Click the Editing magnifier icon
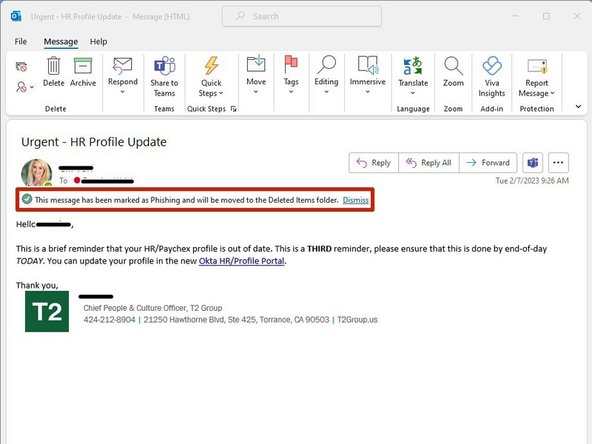Screen dimensions: 592x444 [326, 65]
